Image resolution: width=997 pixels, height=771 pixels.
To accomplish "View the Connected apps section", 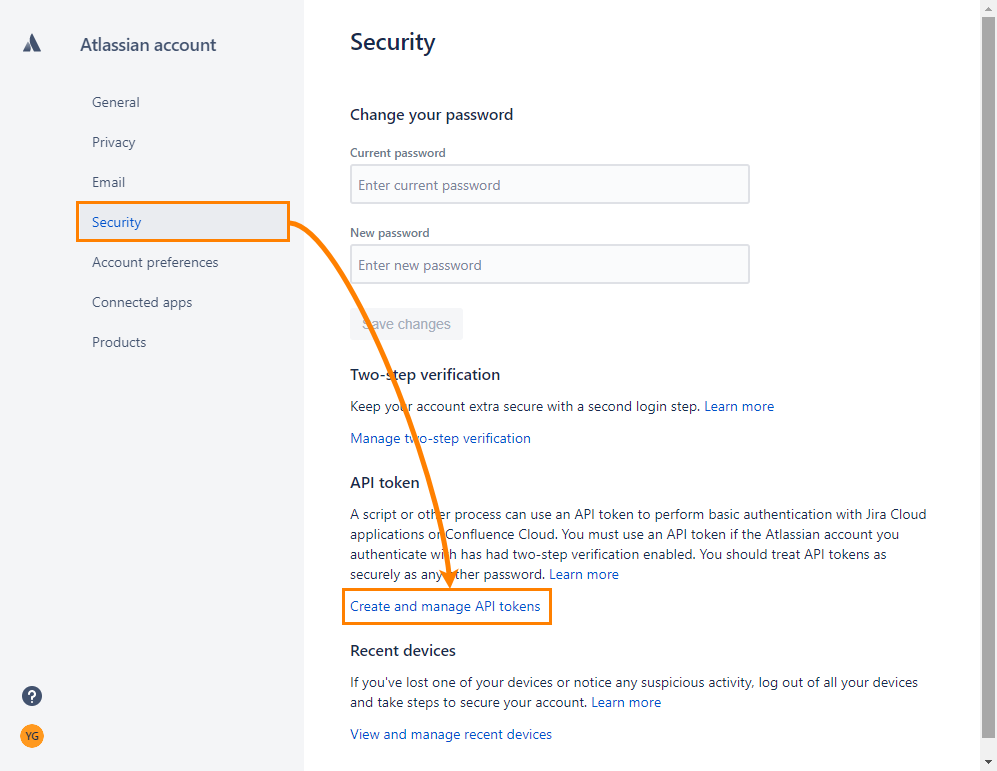I will (142, 302).
